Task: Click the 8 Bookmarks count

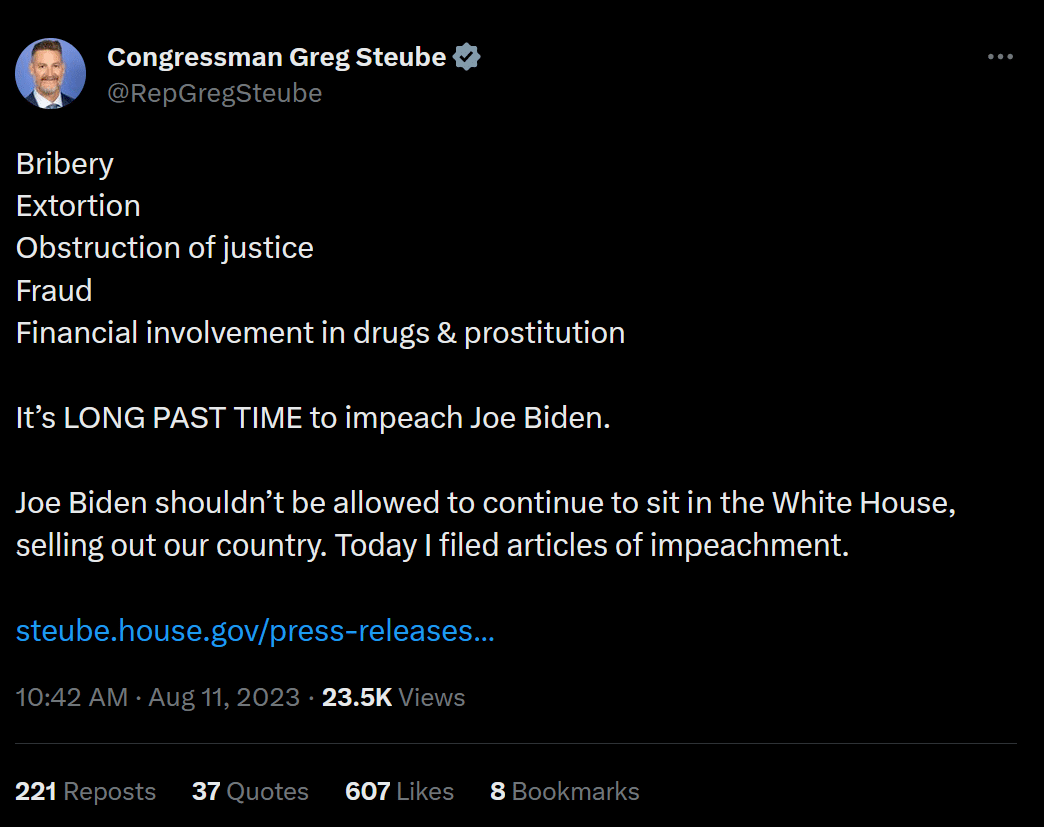Action: [565, 791]
